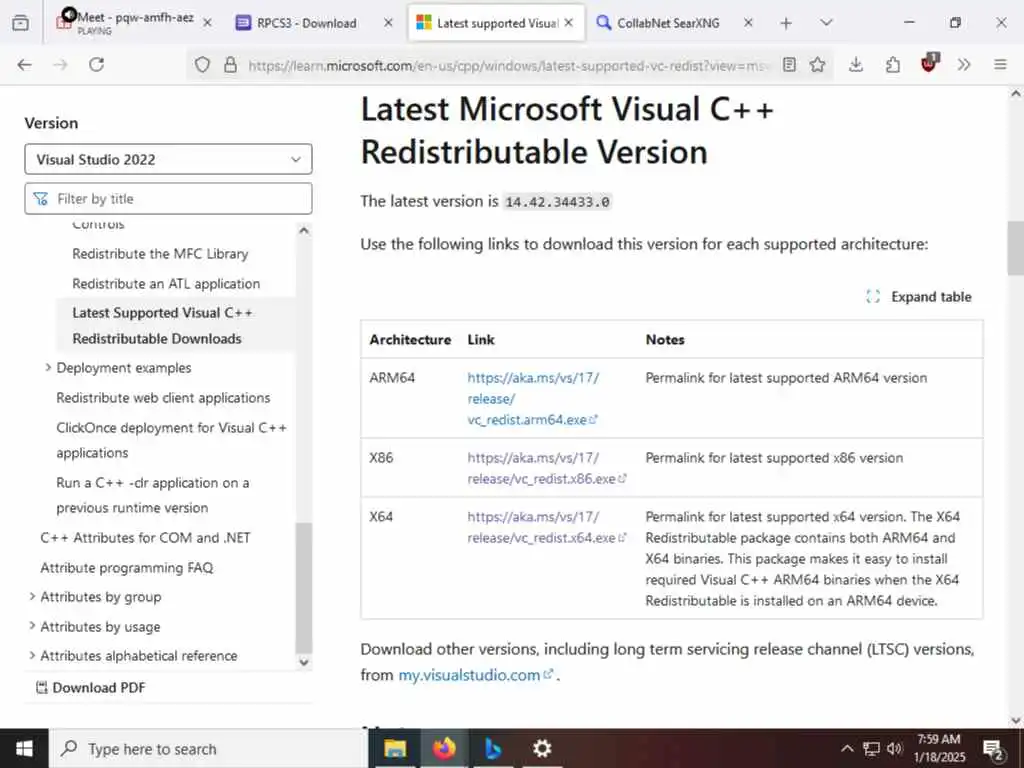Toggle reader view icon in address bar
Viewport: 1024px width, 768px height.
pos(790,65)
